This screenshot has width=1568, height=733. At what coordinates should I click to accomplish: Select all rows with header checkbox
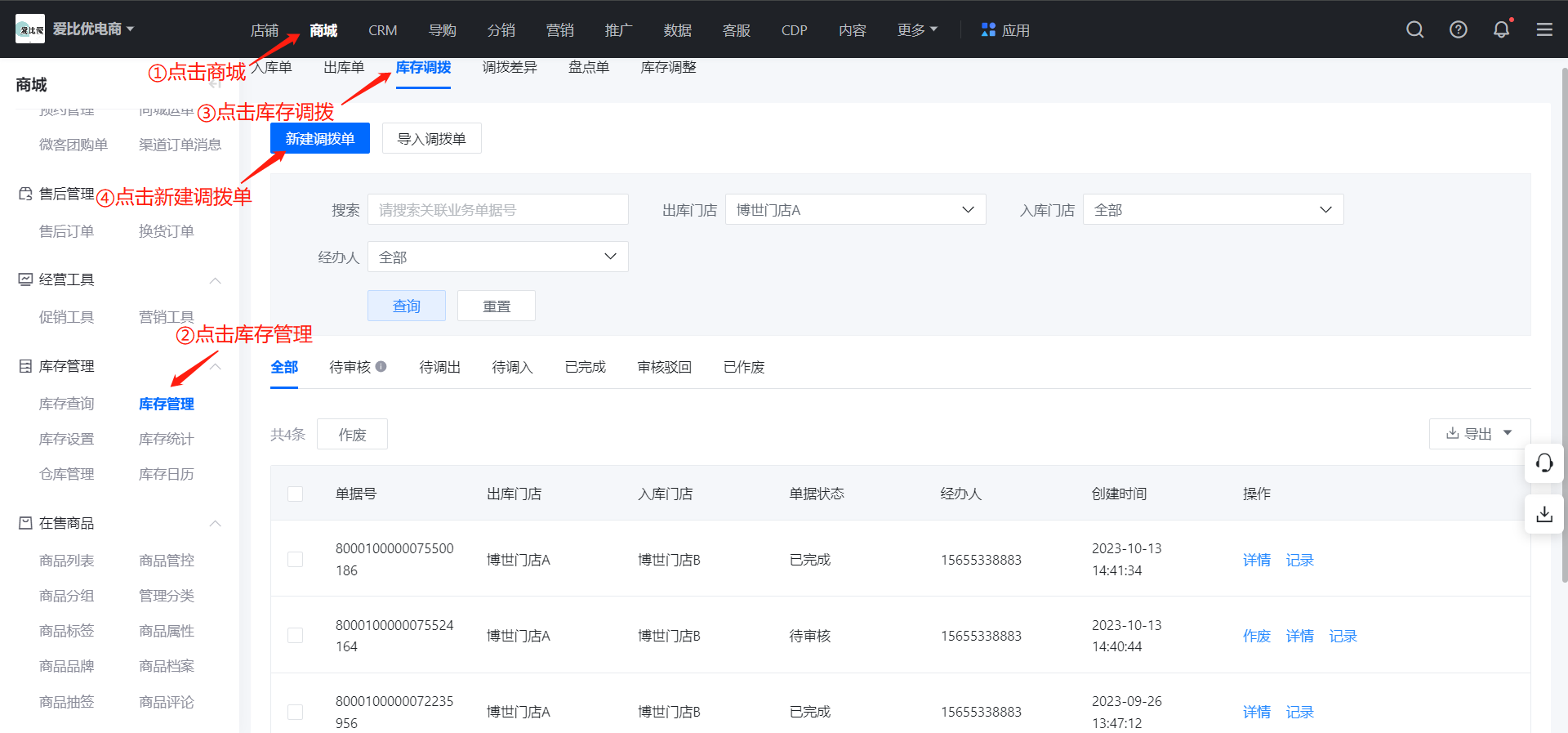tap(296, 494)
